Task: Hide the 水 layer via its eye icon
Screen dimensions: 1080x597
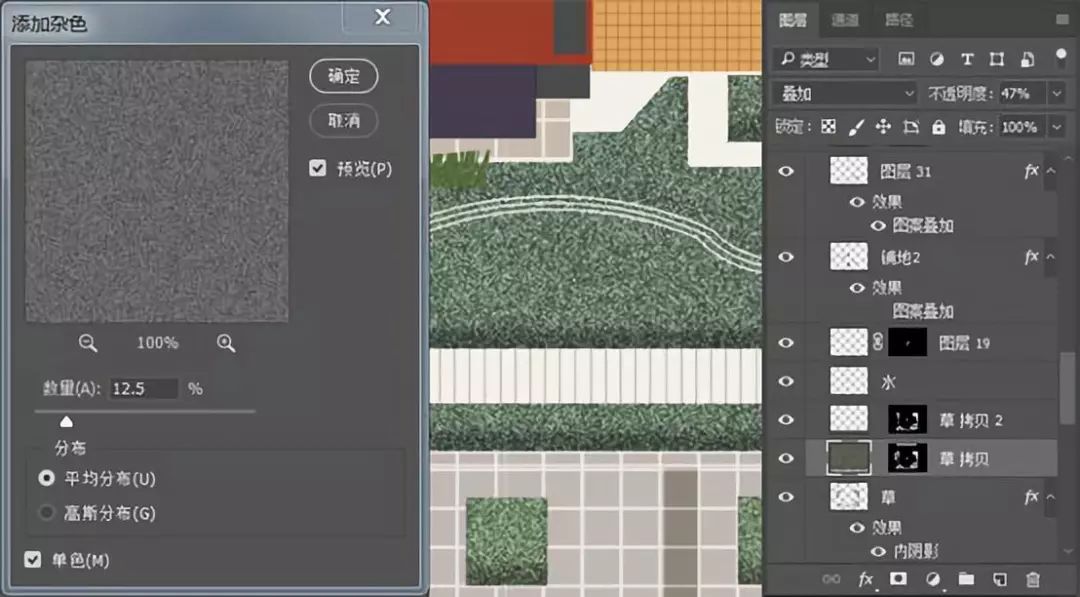Action: coord(787,381)
